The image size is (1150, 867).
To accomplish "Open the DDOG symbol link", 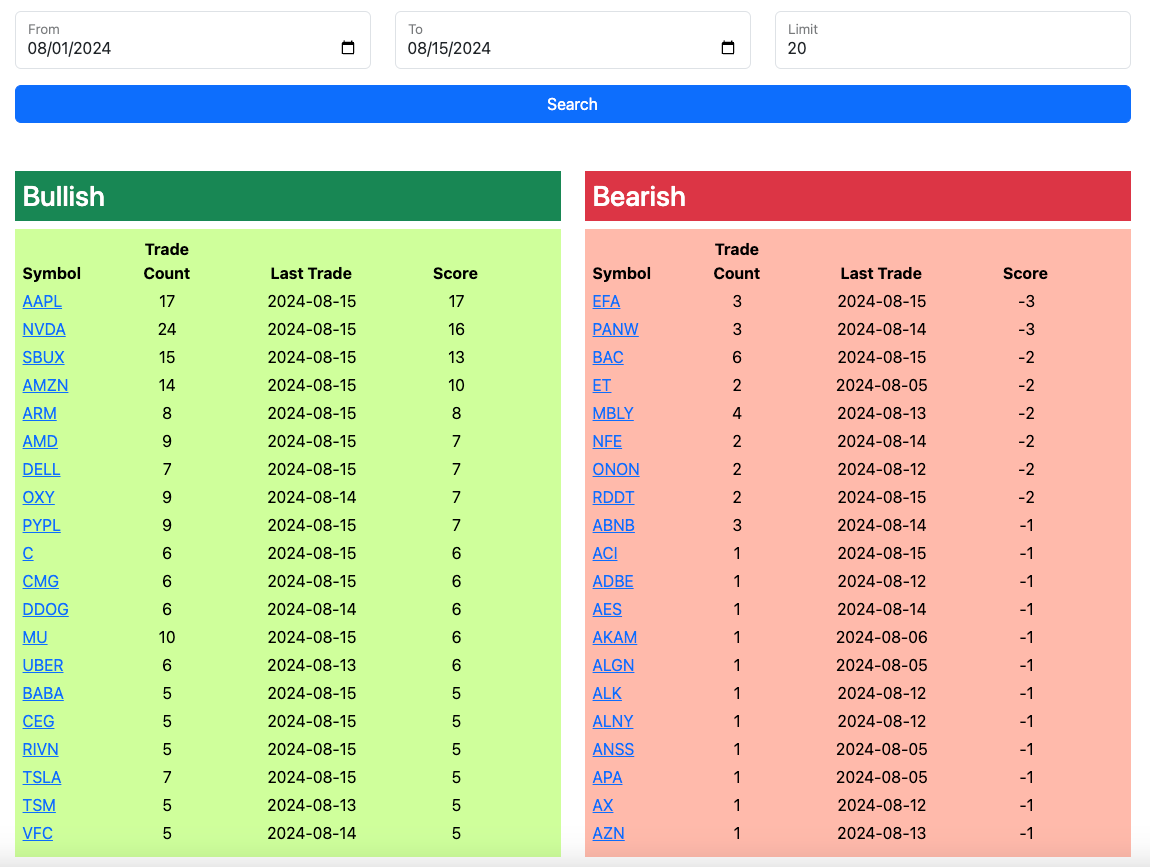I will (45, 610).
